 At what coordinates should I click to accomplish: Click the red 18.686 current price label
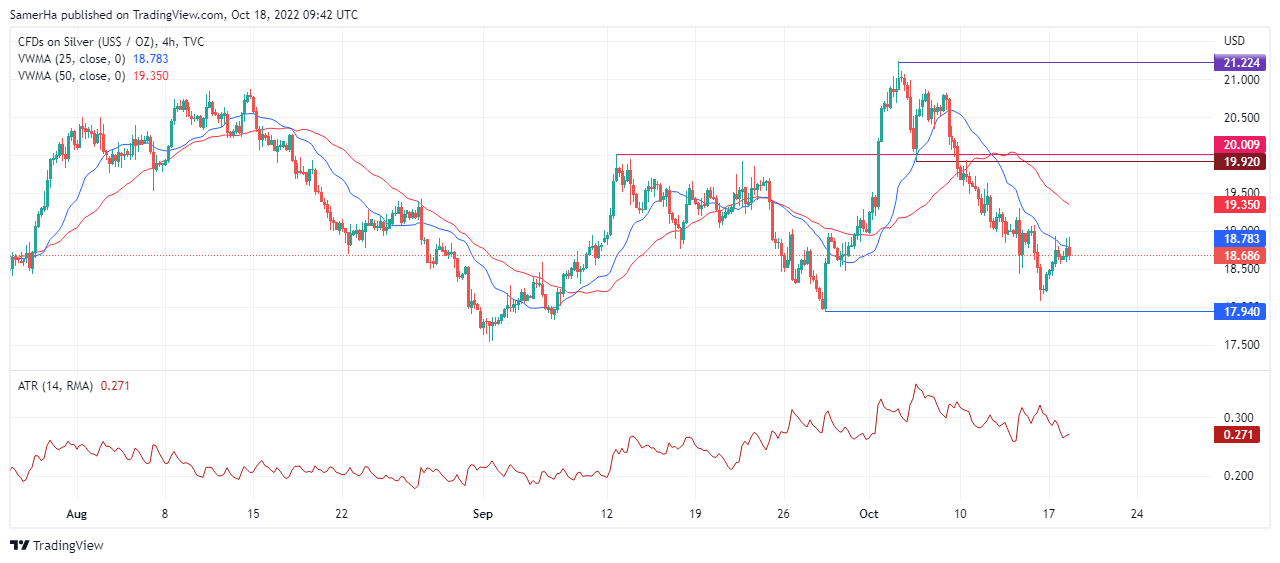pos(1238,256)
